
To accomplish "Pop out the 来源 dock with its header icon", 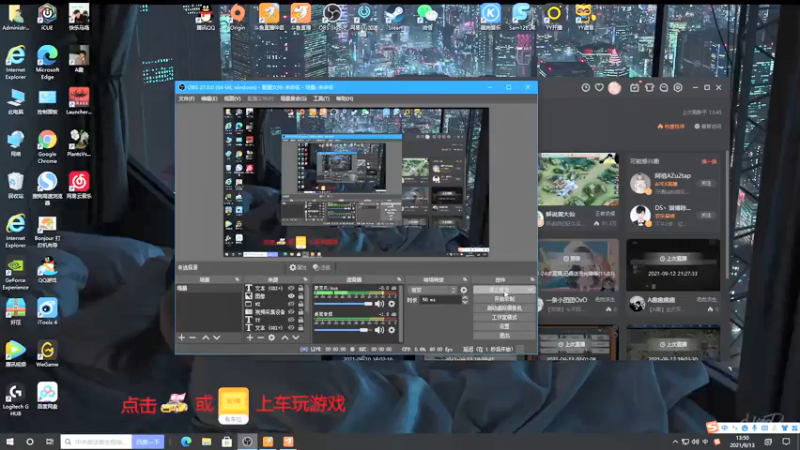I will (x=305, y=280).
